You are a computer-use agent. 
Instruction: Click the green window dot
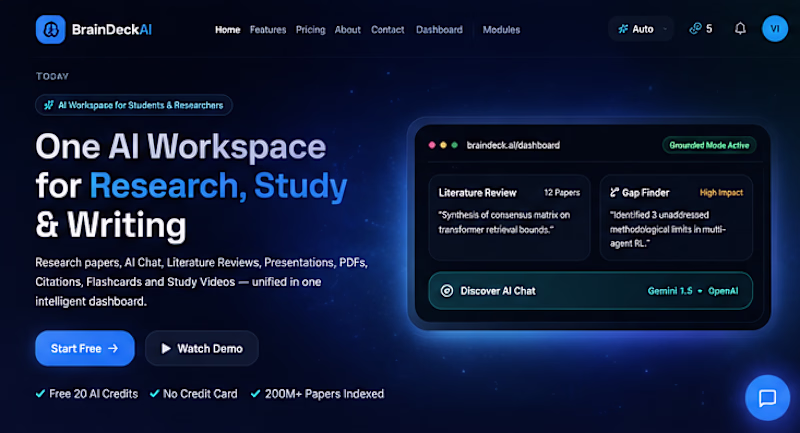point(454,145)
